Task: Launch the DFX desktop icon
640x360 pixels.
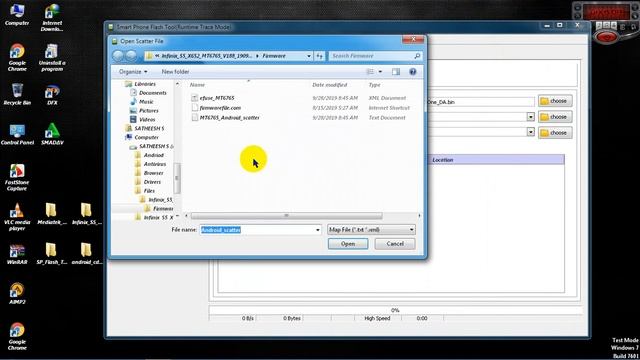Action: [52, 95]
